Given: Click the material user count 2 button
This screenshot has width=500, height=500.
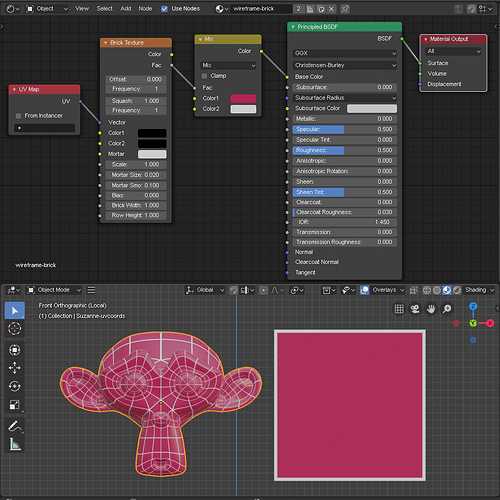Looking at the screenshot, I should tap(299, 9).
